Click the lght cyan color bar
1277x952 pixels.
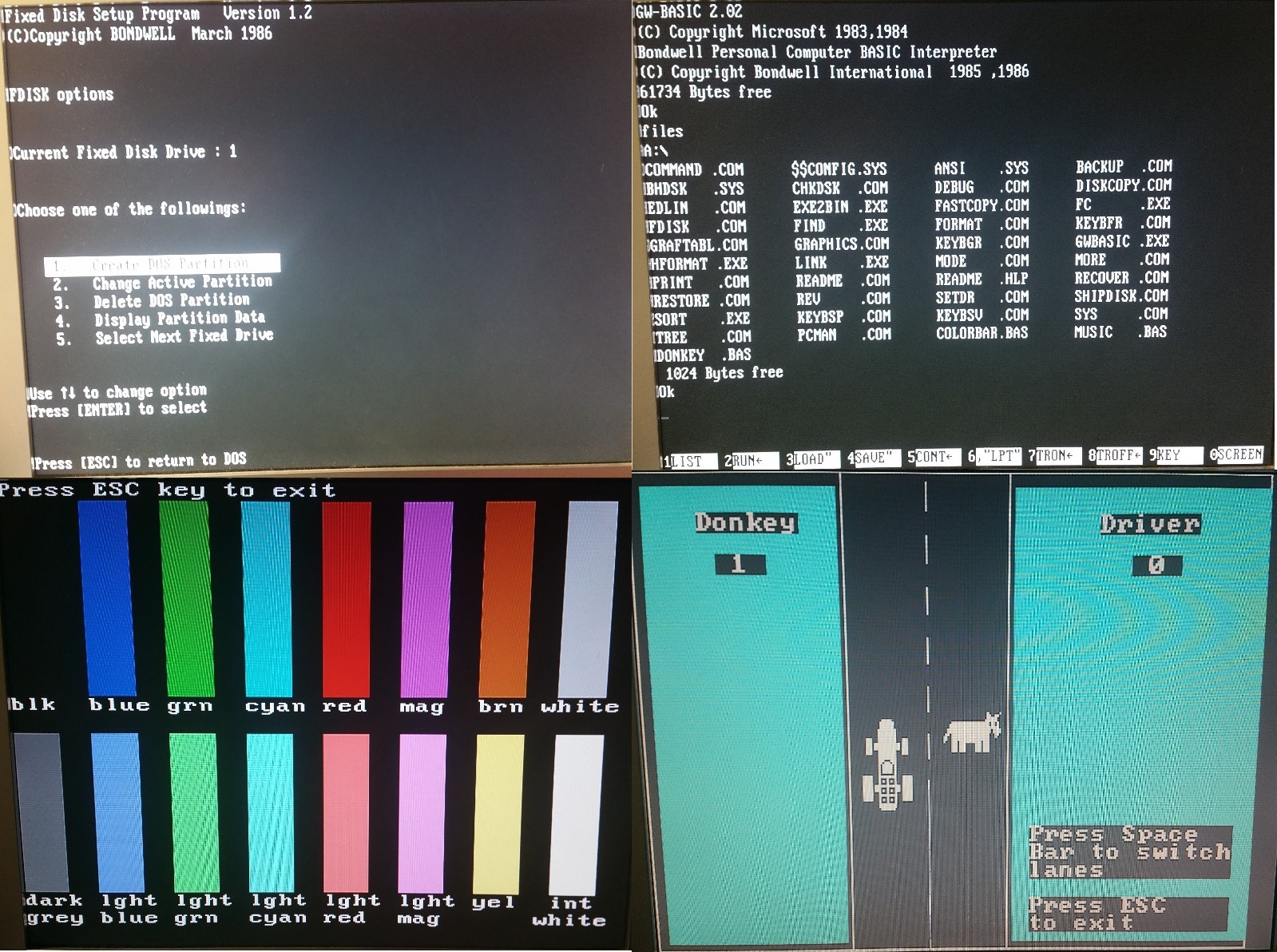pos(272,813)
